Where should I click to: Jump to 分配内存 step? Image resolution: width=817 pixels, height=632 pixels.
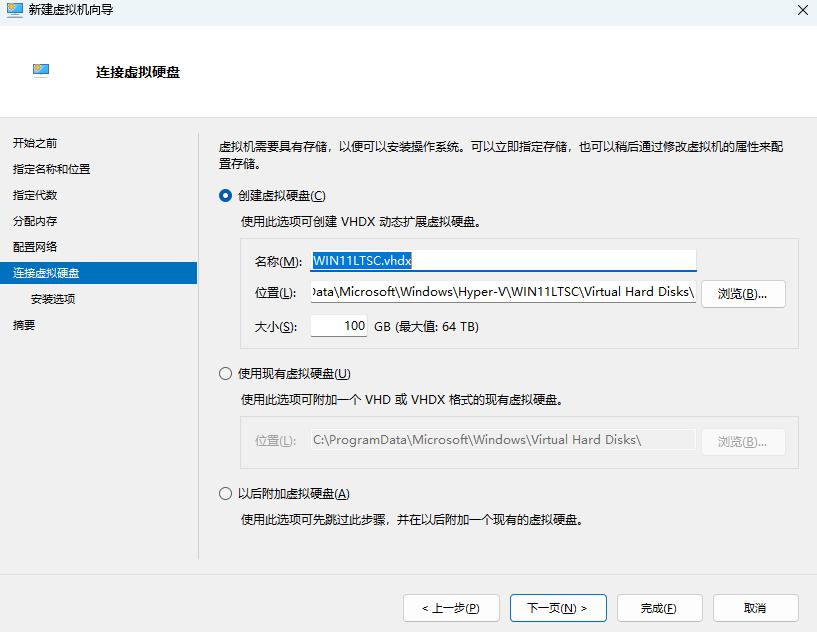(x=35, y=221)
